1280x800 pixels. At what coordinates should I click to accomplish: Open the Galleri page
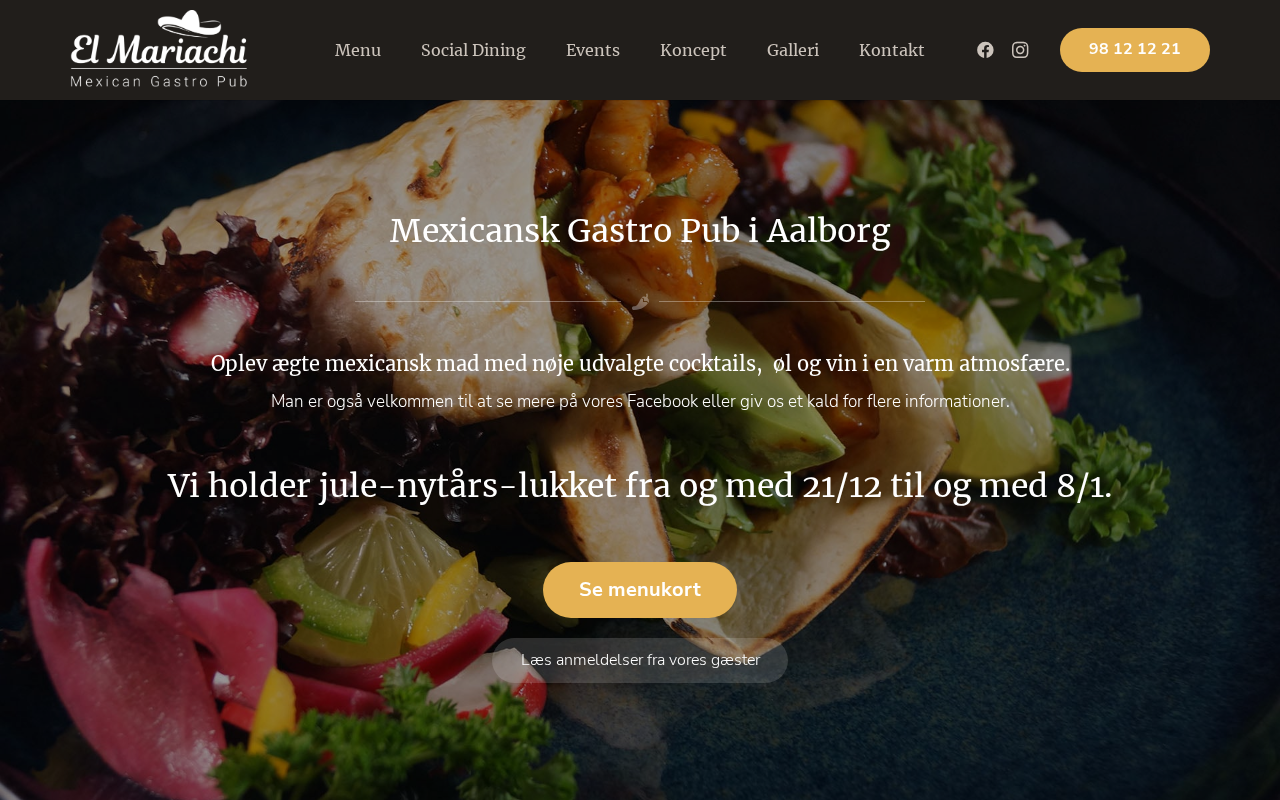[793, 50]
